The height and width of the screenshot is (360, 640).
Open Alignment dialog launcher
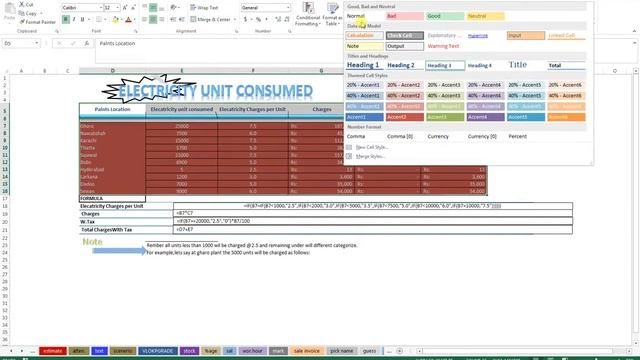pyautogui.click(x=236, y=31)
